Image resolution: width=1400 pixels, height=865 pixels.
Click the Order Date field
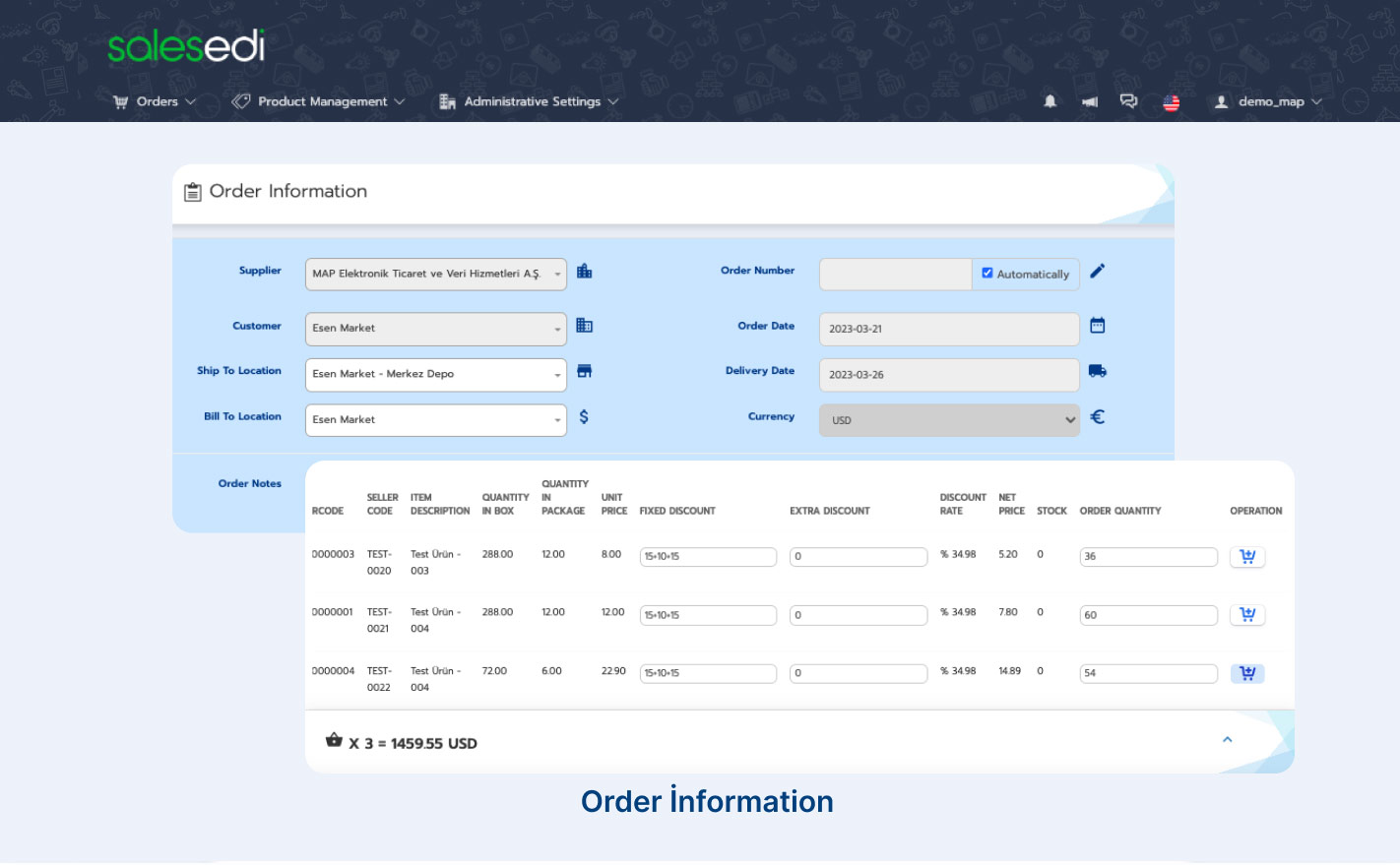point(949,329)
